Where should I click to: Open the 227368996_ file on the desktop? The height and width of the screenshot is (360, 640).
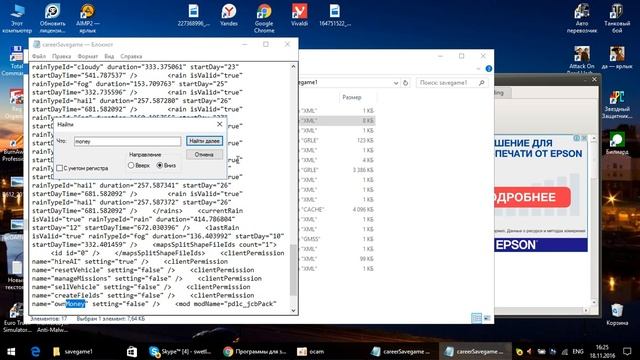[x=193, y=16]
